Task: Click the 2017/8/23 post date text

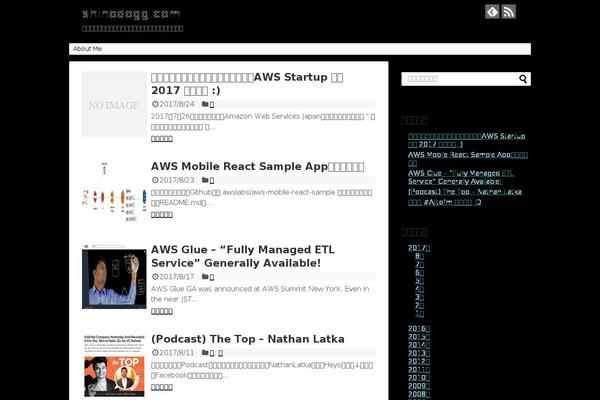Action: [176, 180]
